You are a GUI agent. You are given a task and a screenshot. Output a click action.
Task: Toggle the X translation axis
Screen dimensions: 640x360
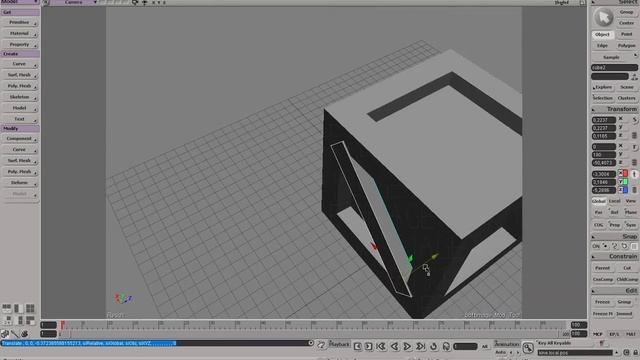[x=623, y=173]
